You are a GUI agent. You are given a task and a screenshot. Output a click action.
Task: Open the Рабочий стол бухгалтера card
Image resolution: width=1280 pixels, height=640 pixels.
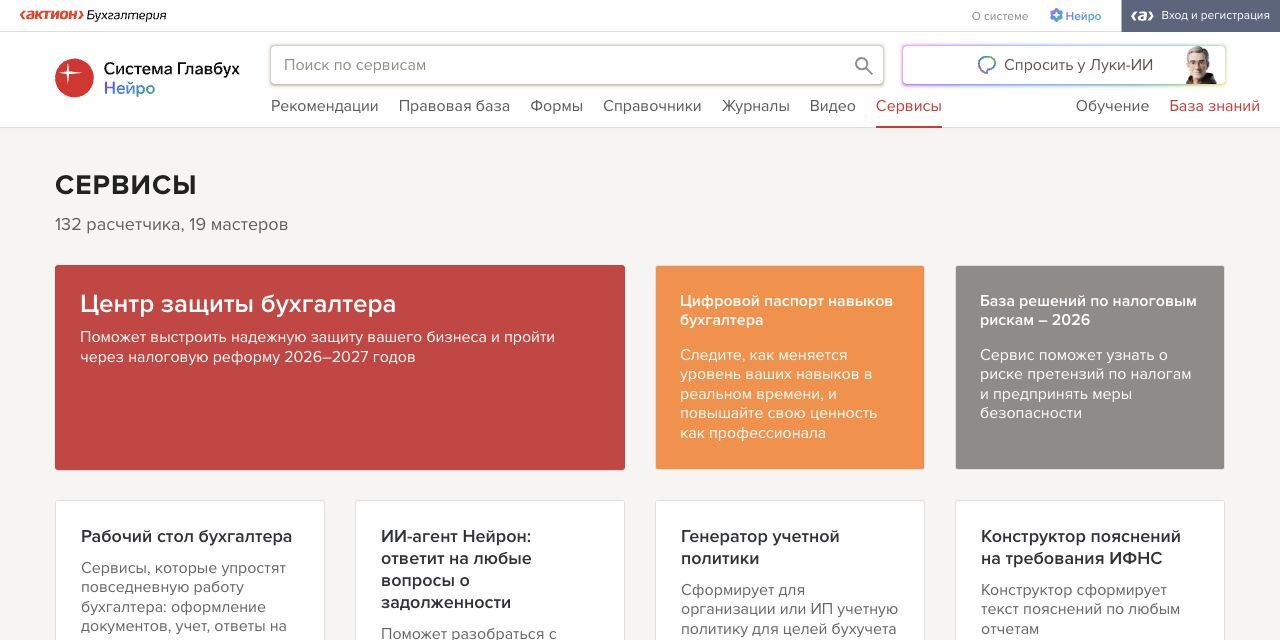click(190, 570)
